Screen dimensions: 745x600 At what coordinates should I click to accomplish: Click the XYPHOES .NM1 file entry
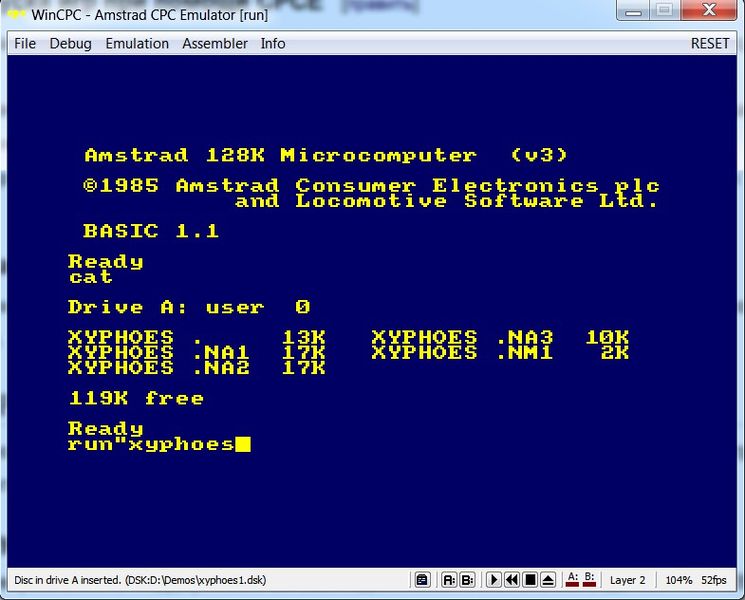click(500, 353)
